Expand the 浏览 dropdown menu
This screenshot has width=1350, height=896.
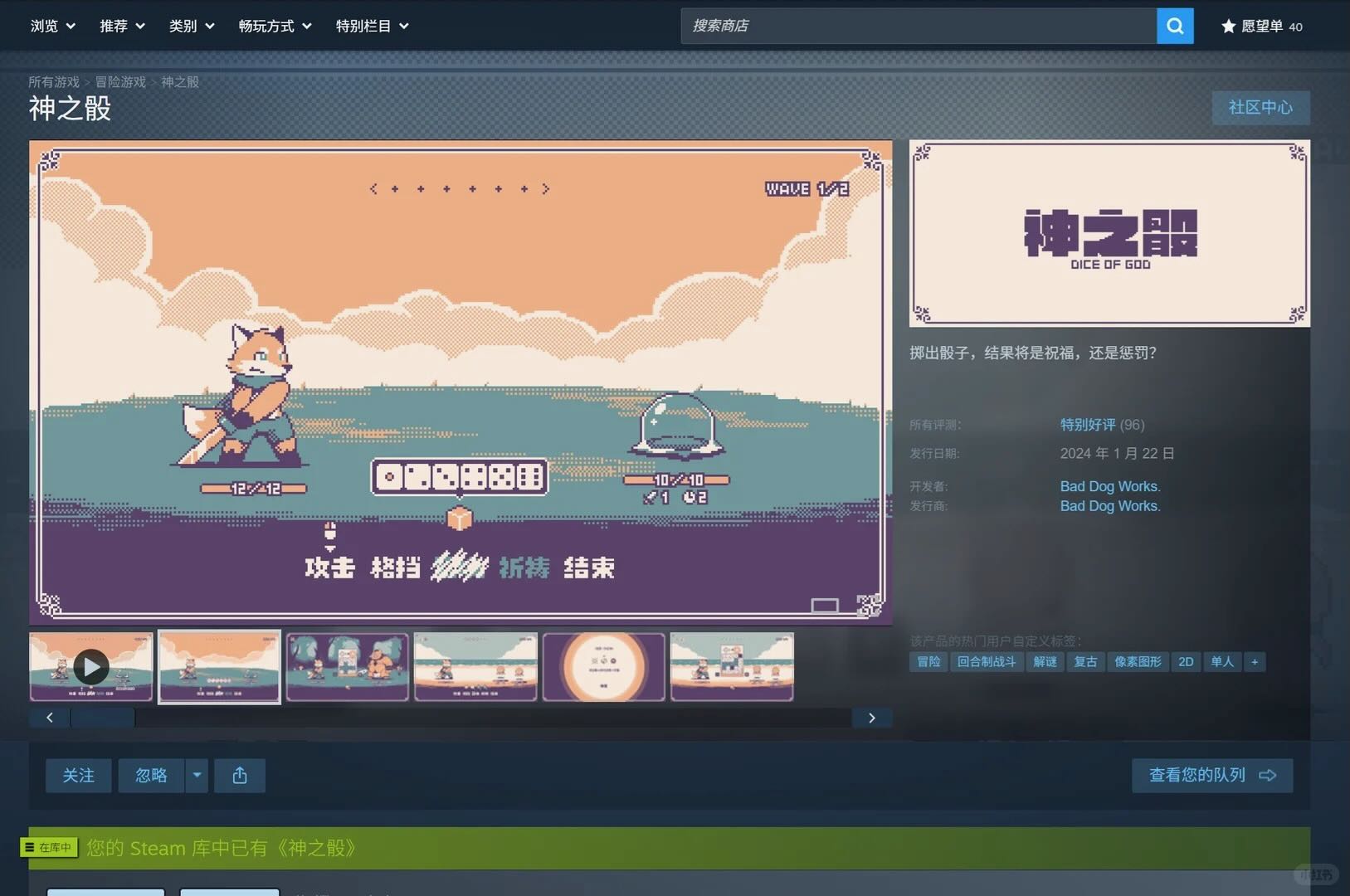[x=53, y=26]
